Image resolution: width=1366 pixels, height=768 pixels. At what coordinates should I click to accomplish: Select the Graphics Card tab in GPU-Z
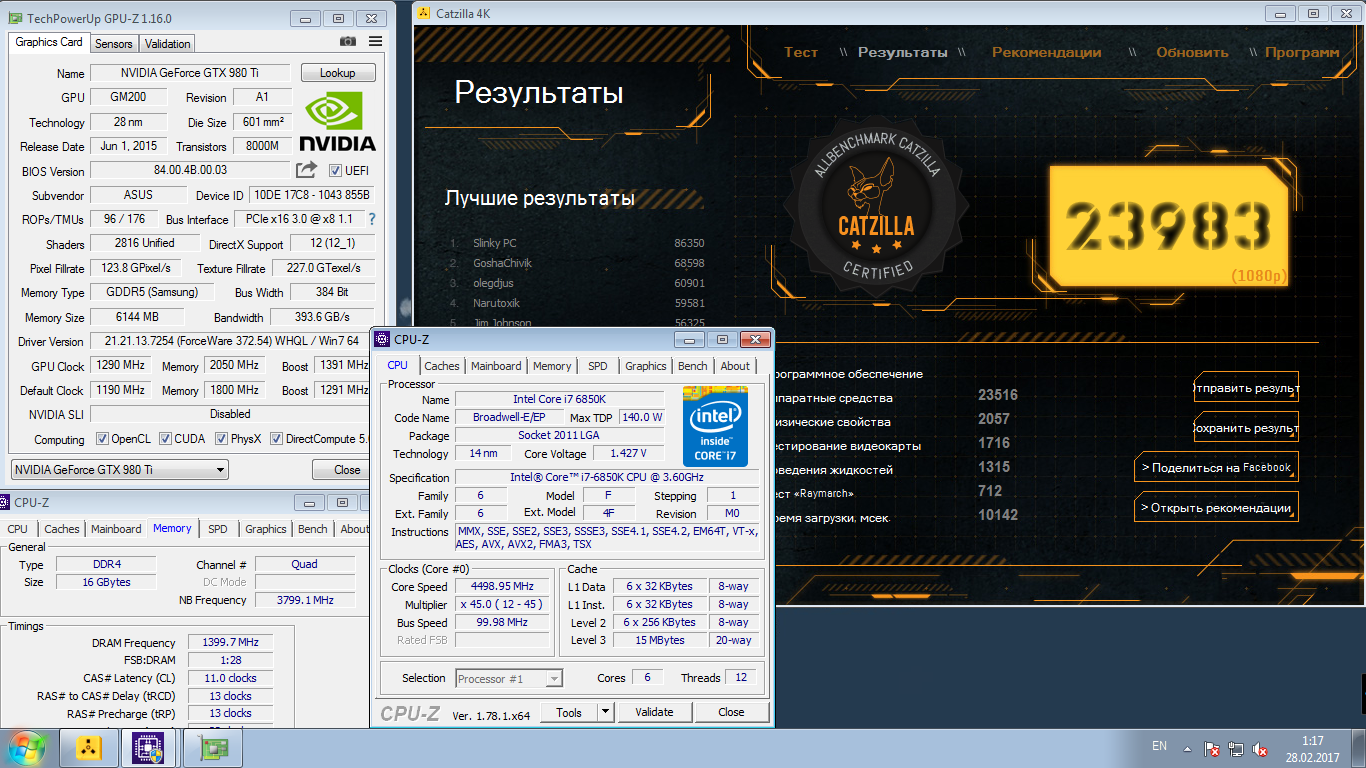coord(49,42)
